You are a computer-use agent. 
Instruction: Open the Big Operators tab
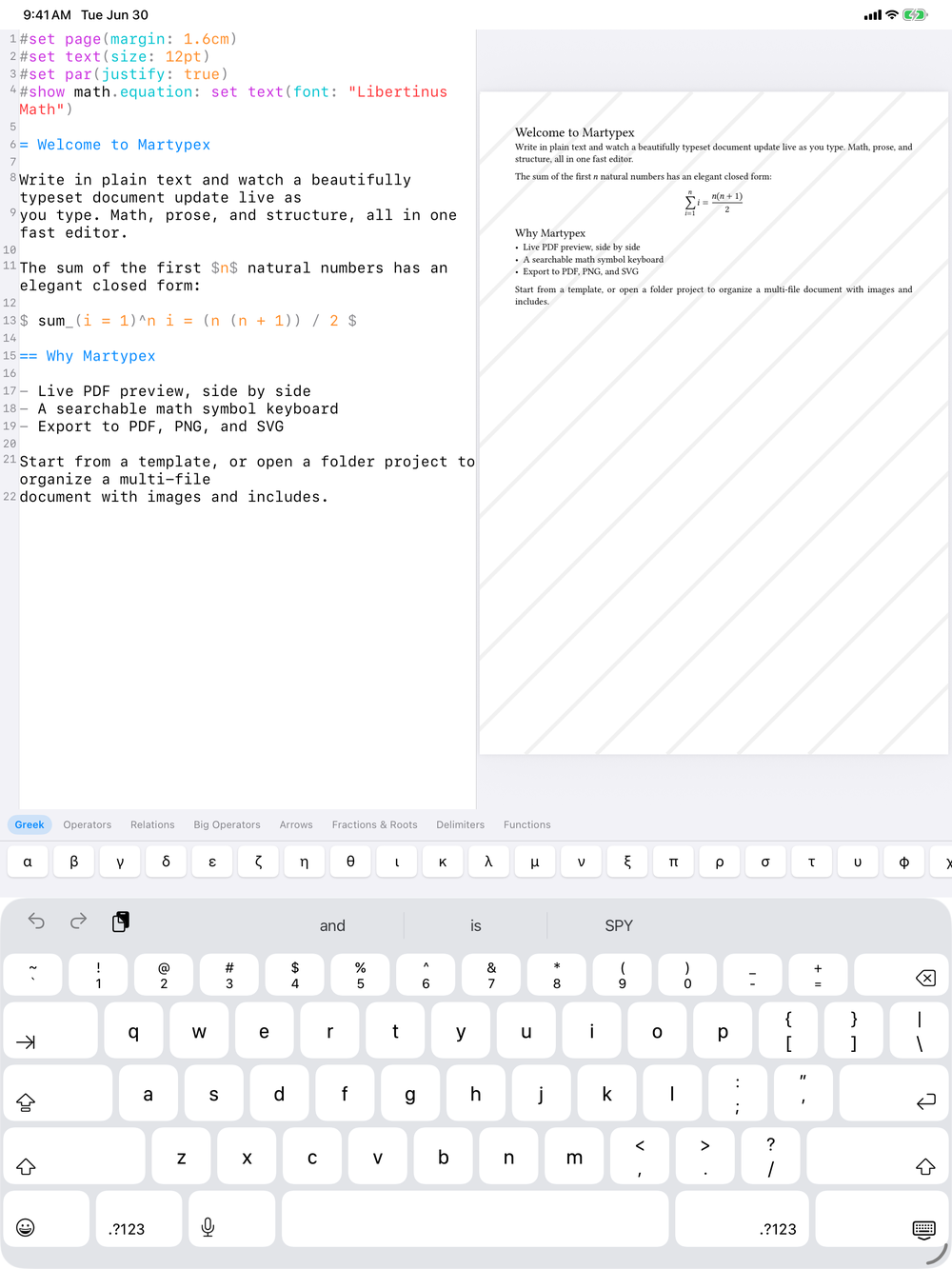pyautogui.click(x=227, y=824)
